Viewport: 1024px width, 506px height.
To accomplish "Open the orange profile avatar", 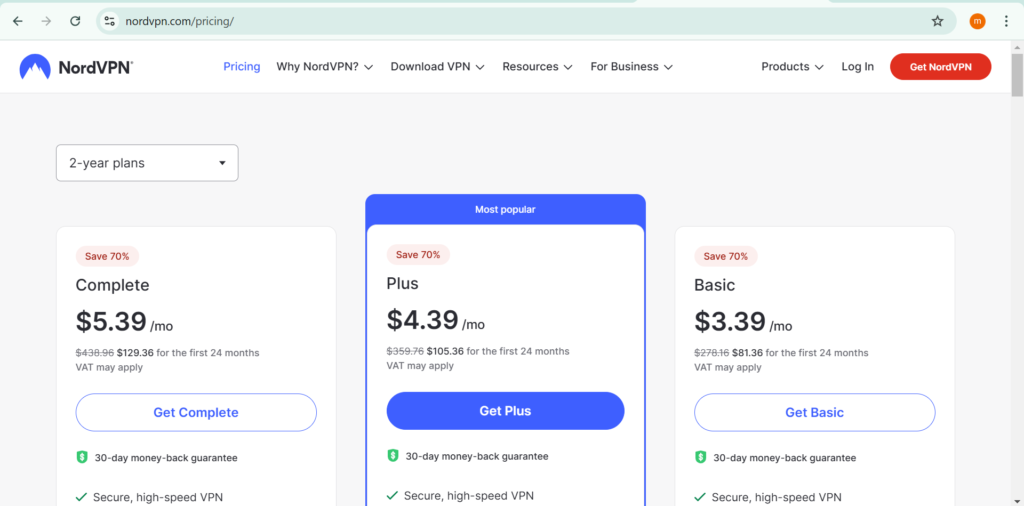I will (x=977, y=21).
